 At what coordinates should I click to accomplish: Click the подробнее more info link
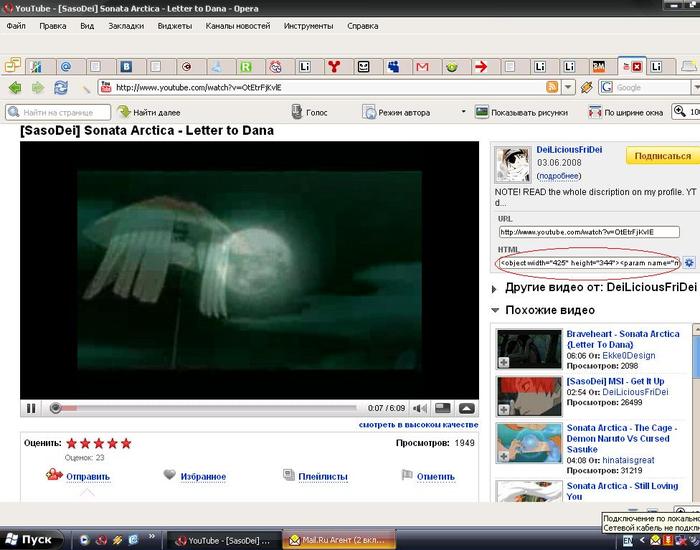click(559, 176)
